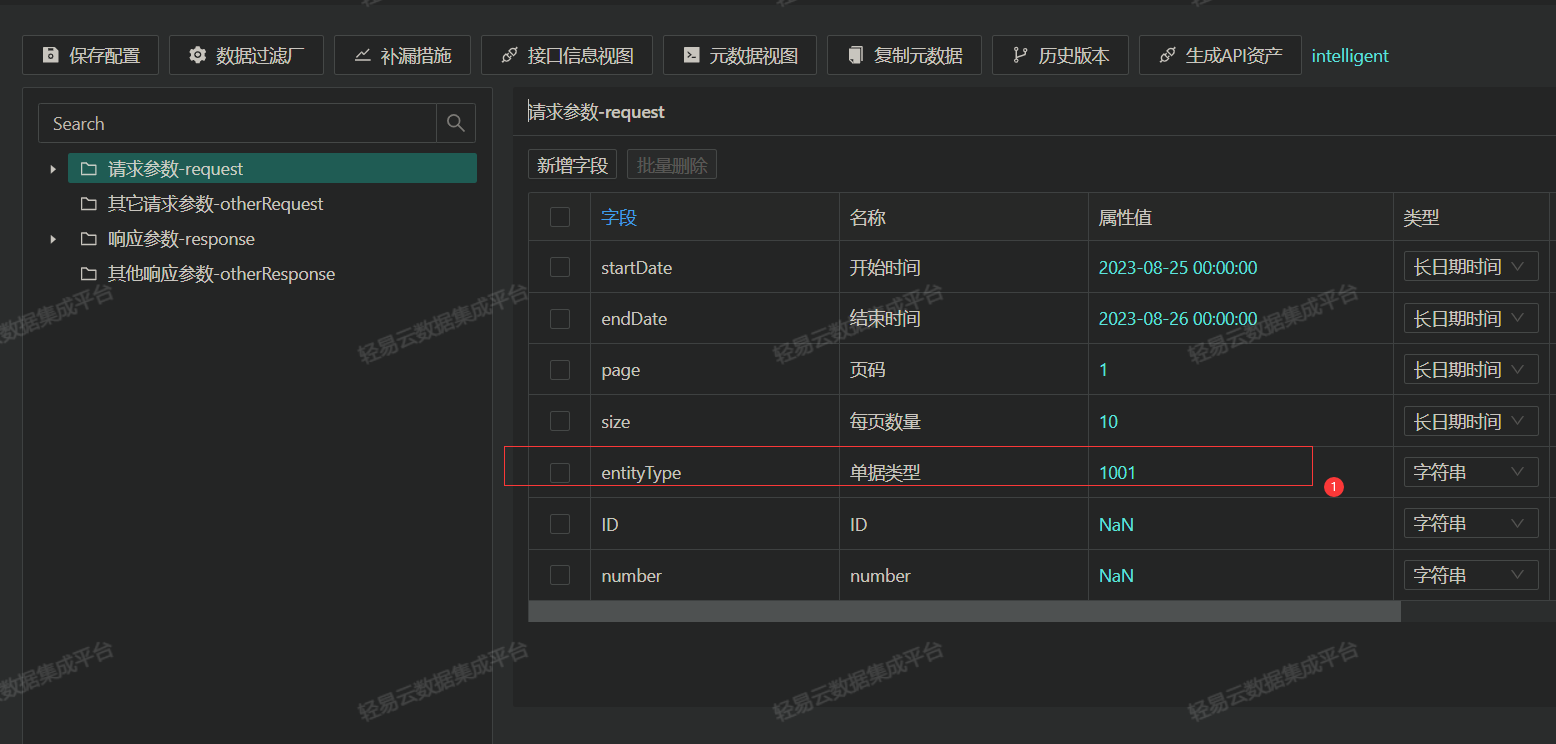The height and width of the screenshot is (744, 1556).
Task: Click the 生成API资产 button
Action: (1221, 55)
